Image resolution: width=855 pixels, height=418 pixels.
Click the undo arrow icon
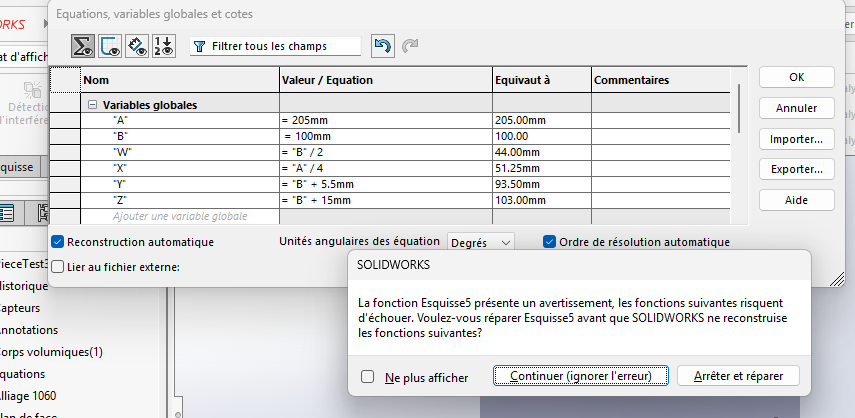pyautogui.click(x=381, y=46)
